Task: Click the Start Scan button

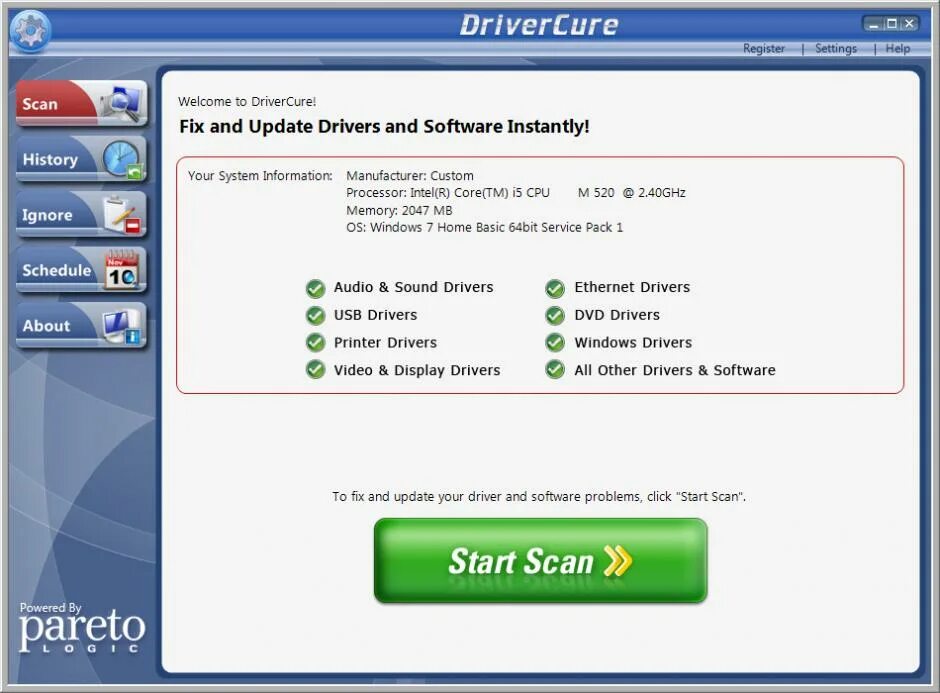Action: pos(540,561)
